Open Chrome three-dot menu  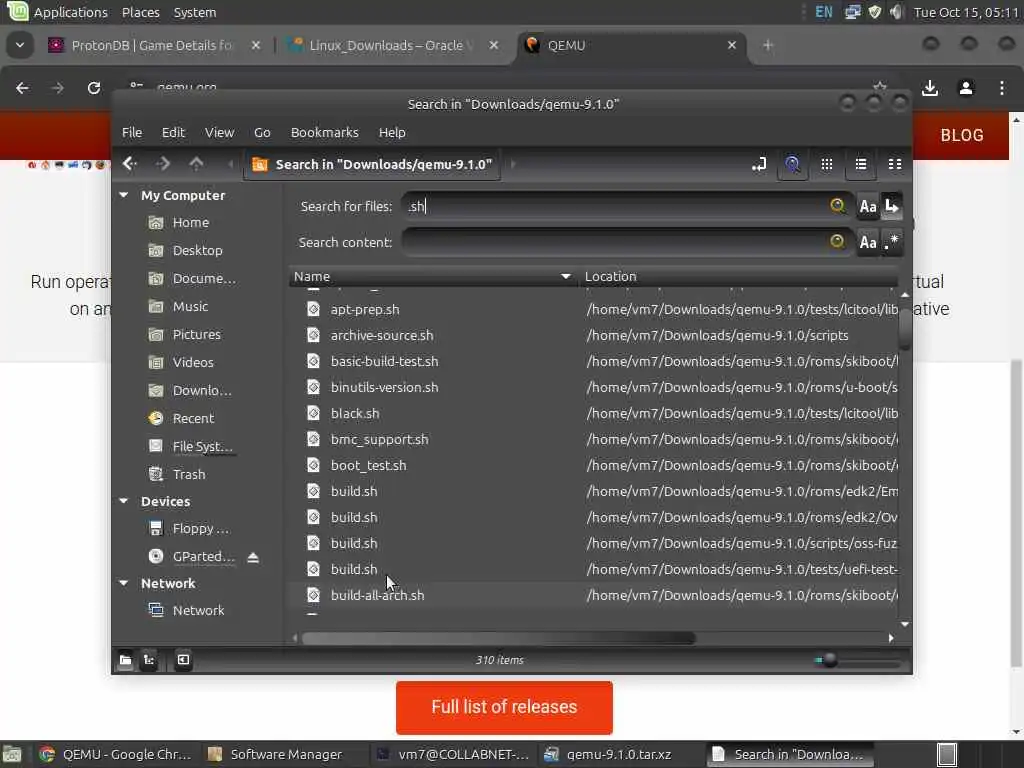click(1002, 88)
